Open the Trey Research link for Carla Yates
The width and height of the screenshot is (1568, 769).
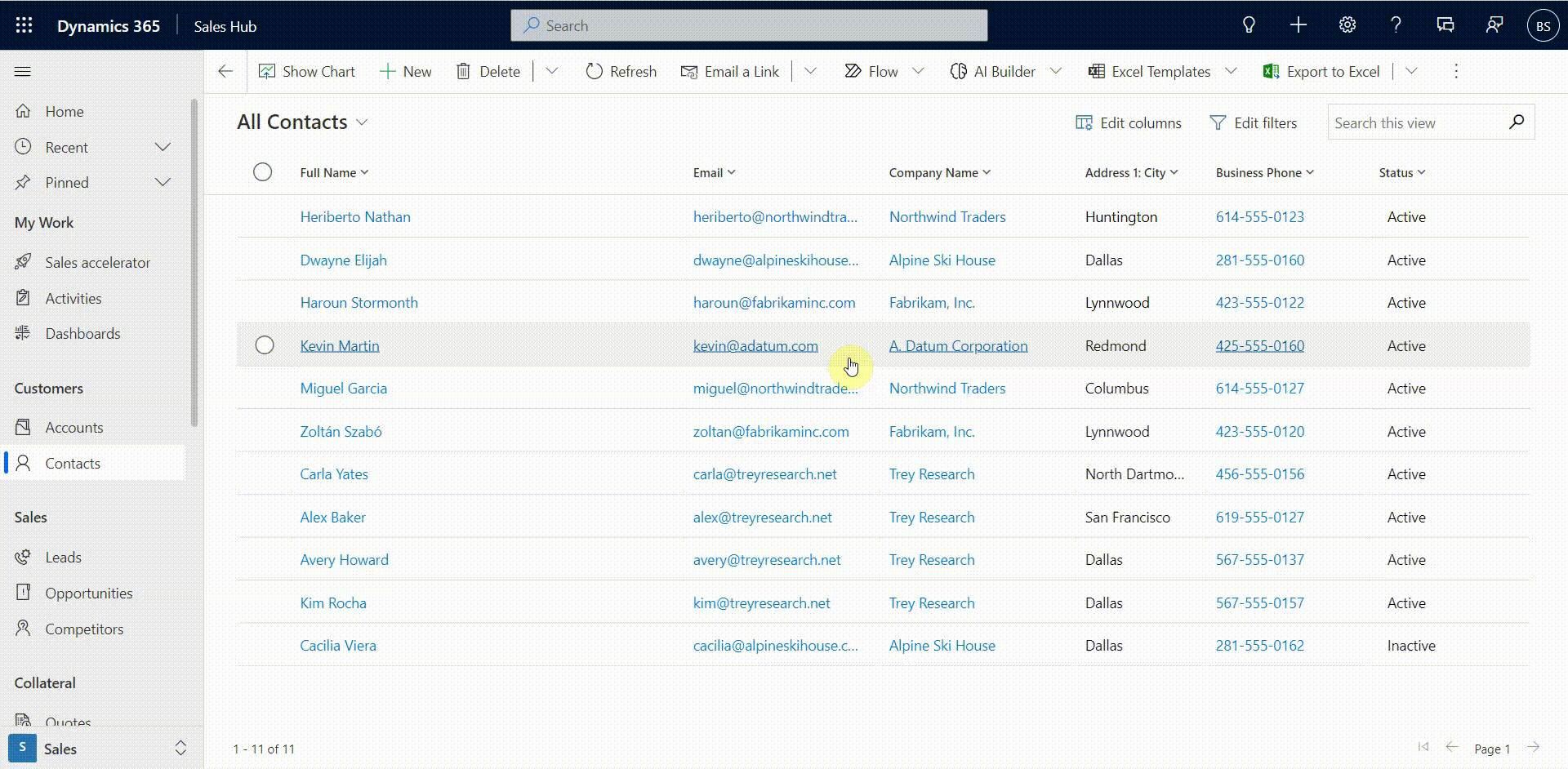click(x=932, y=474)
